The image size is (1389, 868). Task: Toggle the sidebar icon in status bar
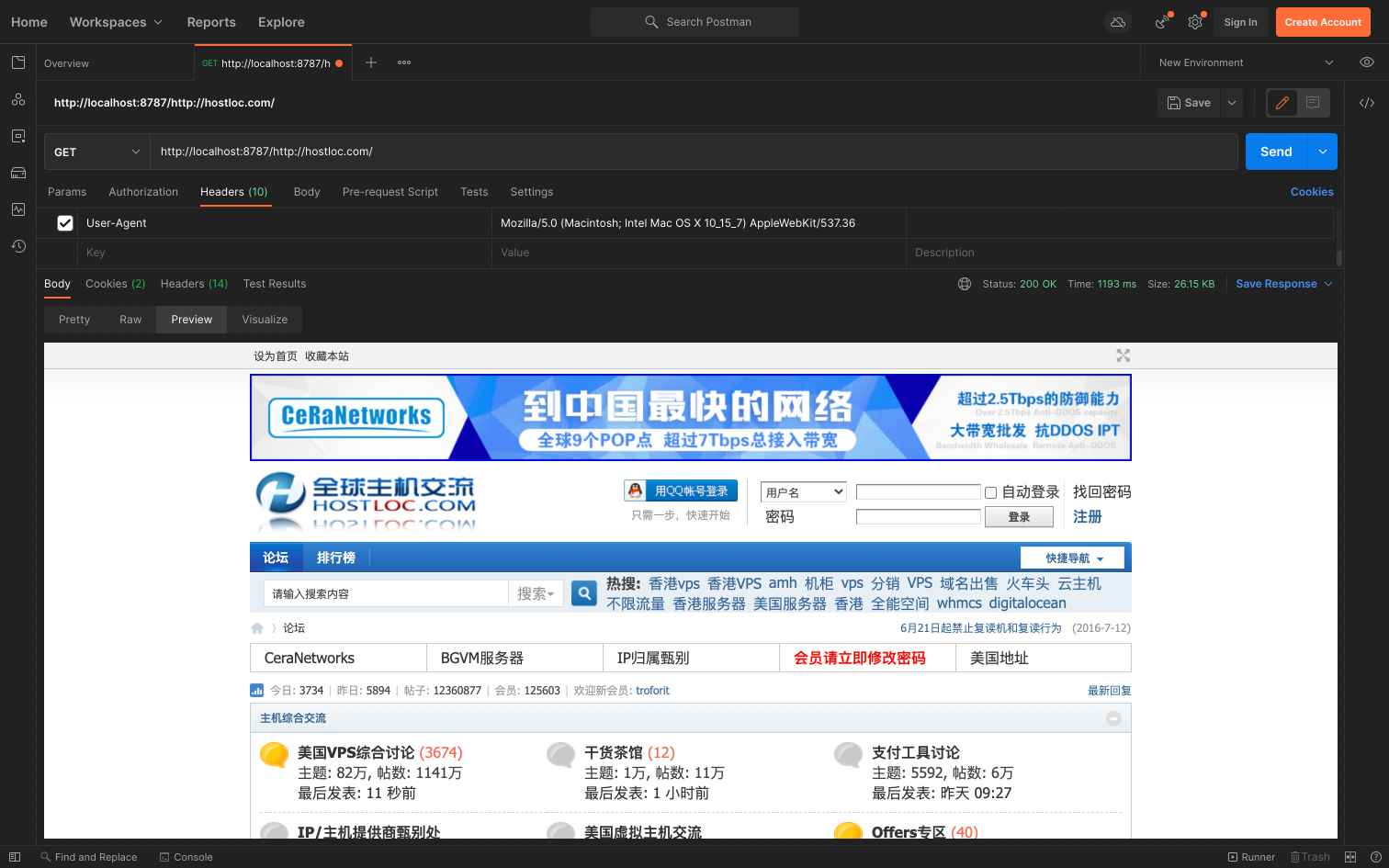15,857
